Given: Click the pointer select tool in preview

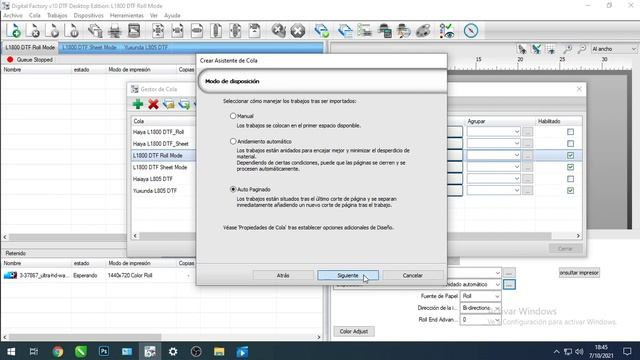Looking at the screenshot, I should click(x=522, y=49).
